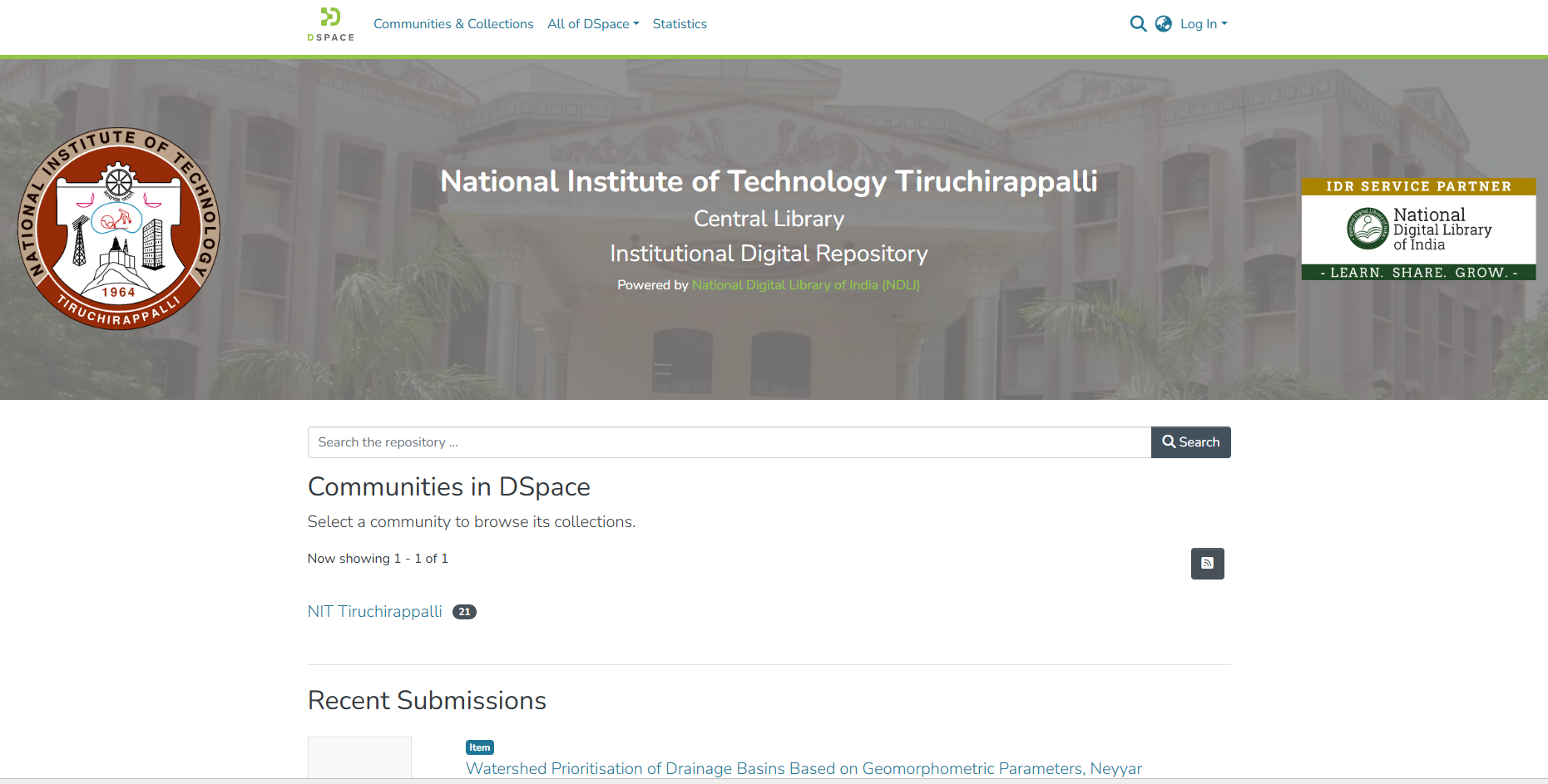Focus the Search the repository input field
The width and height of the screenshot is (1548, 784).
point(729,442)
